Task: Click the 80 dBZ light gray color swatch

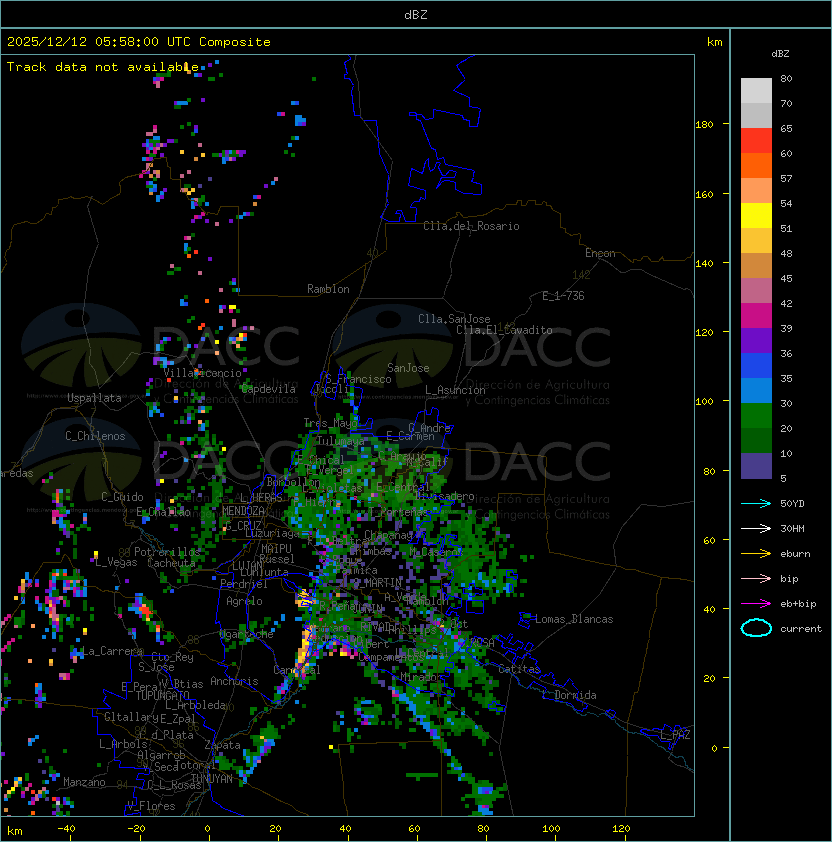Action: click(x=756, y=90)
